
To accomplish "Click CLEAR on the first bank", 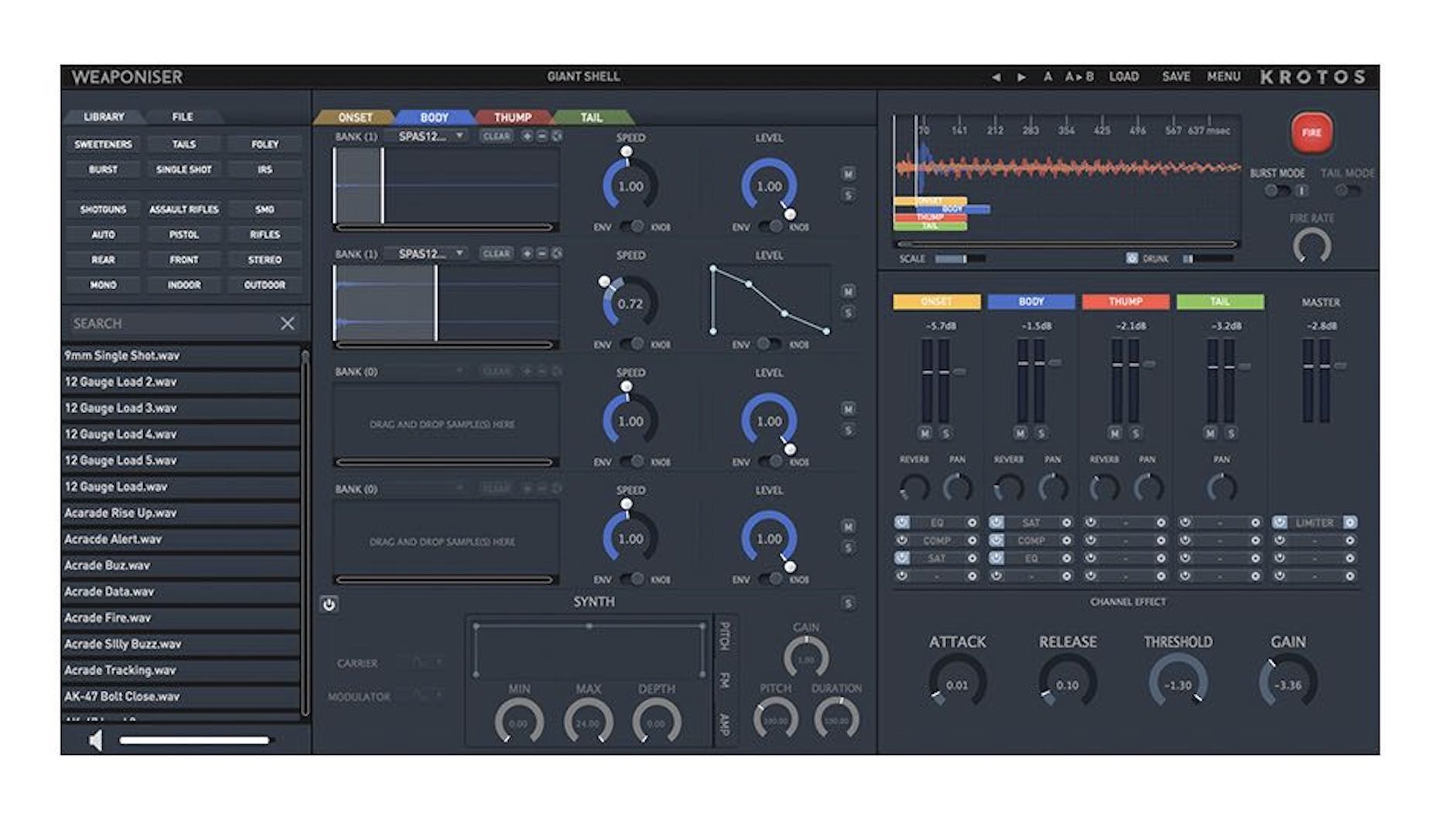I will coord(496,136).
